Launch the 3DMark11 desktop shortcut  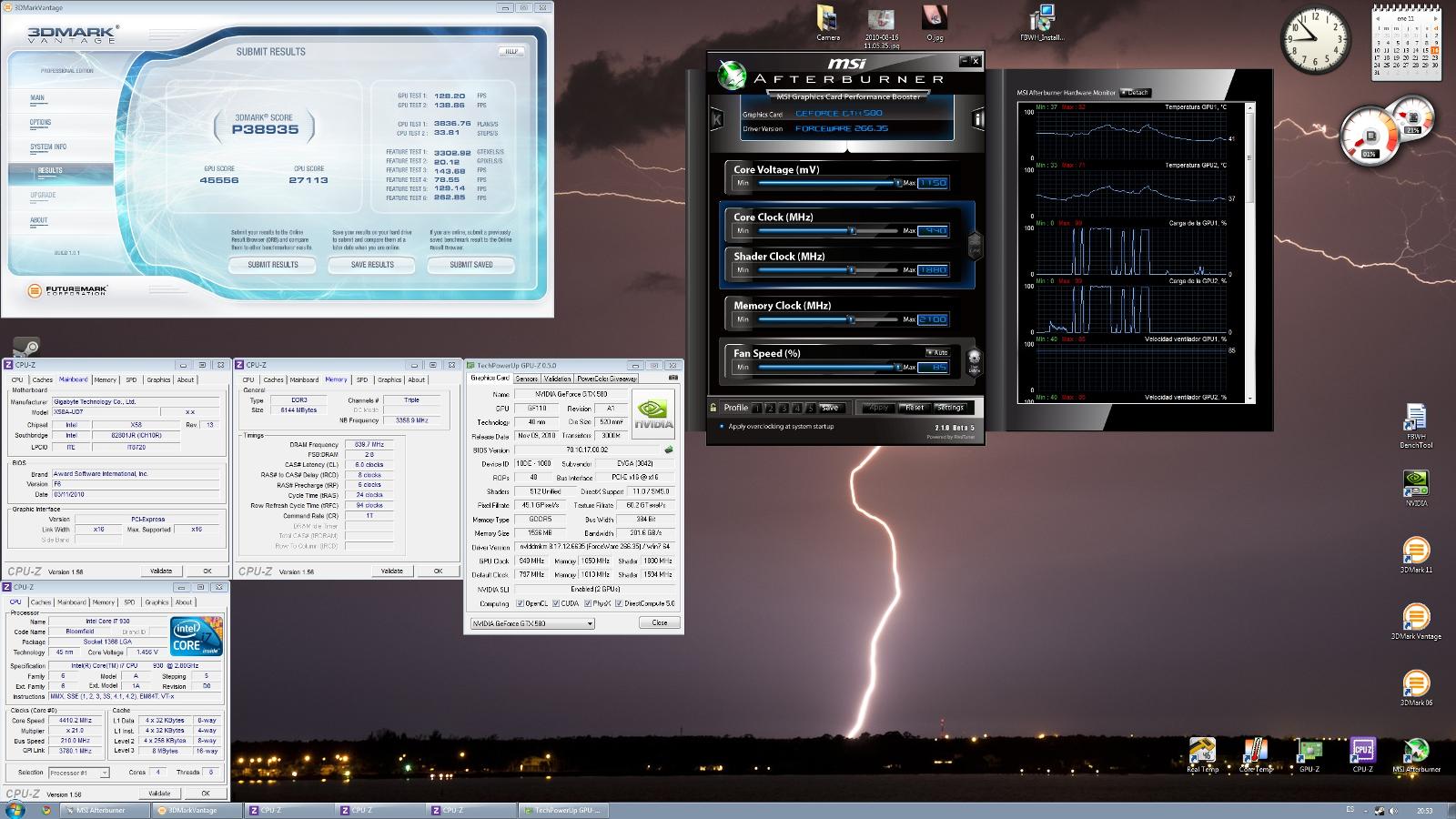(1416, 555)
